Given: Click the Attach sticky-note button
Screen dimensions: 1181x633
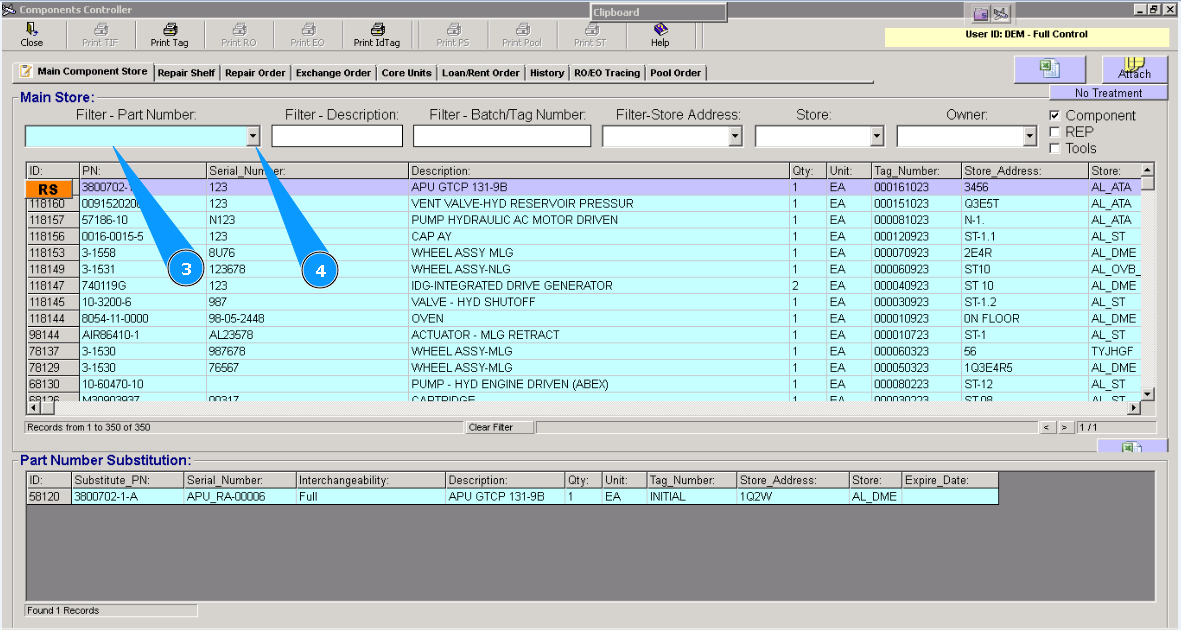Looking at the screenshot, I should (1134, 68).
